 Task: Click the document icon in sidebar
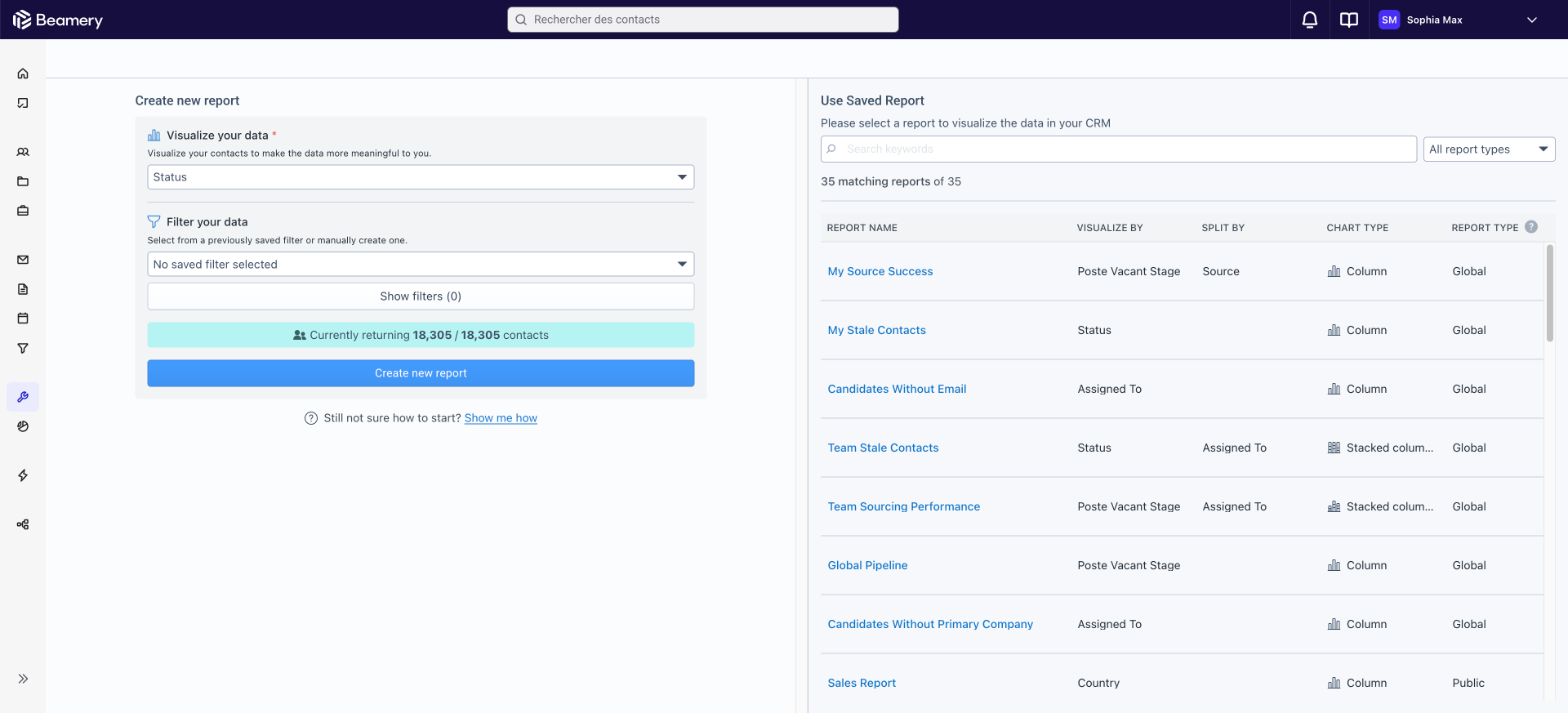[23, 289]
